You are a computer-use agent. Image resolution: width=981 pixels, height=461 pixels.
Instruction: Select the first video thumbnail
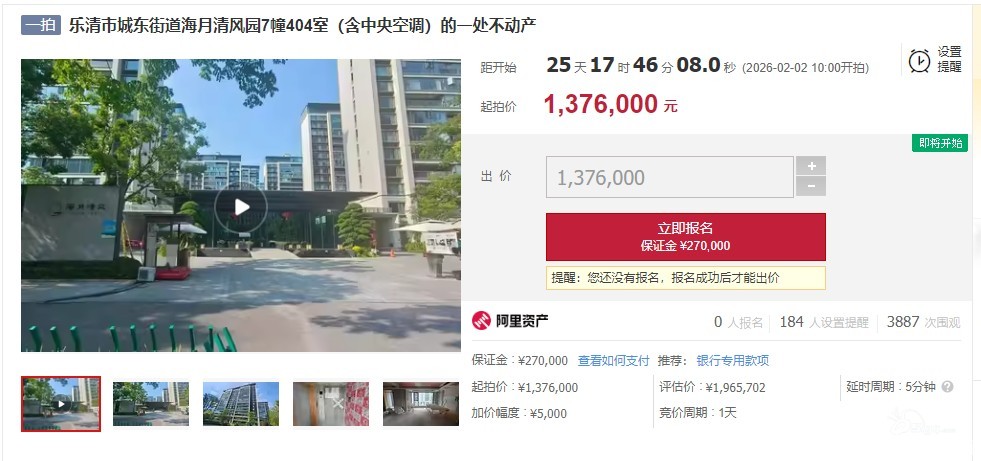61,404
